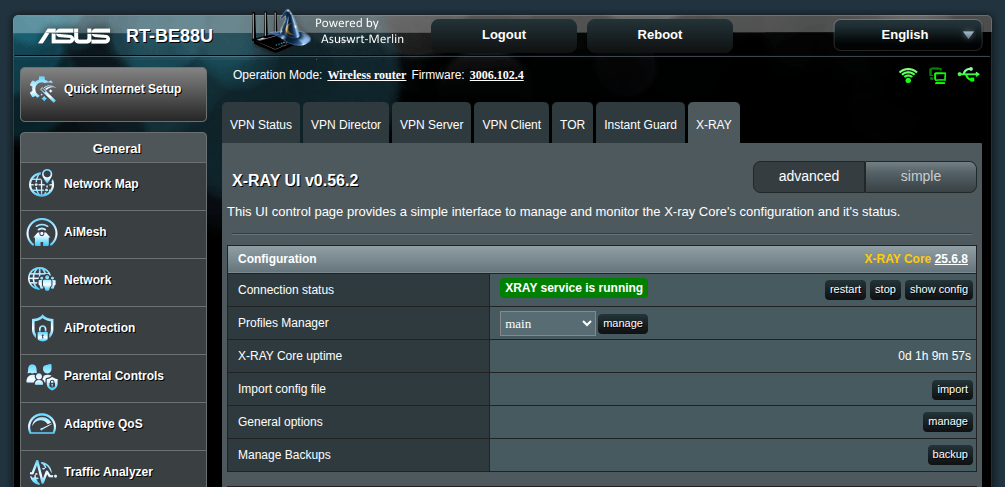Open Quick Internet Setup
The image size is (1005, 487).
113,94
